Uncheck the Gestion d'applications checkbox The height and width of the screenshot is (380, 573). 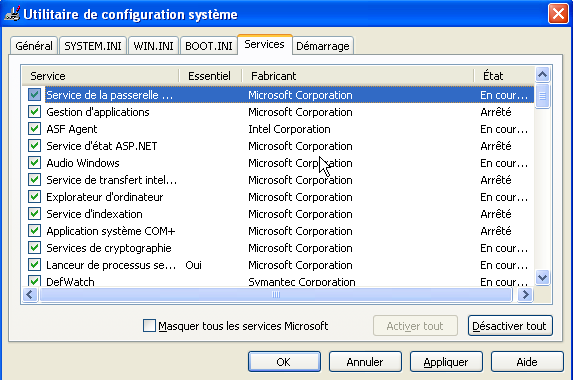tap(34, 111)
